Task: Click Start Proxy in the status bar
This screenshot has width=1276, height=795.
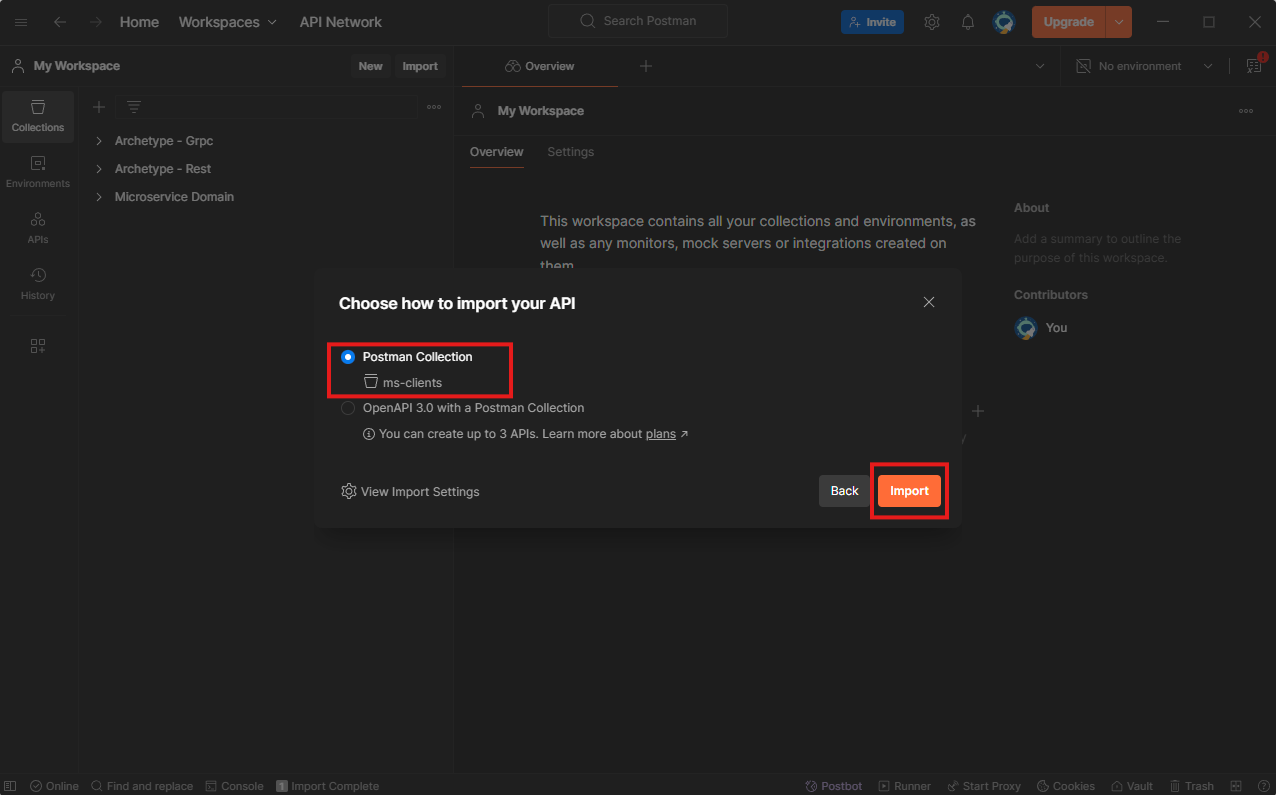Action: 984,786
